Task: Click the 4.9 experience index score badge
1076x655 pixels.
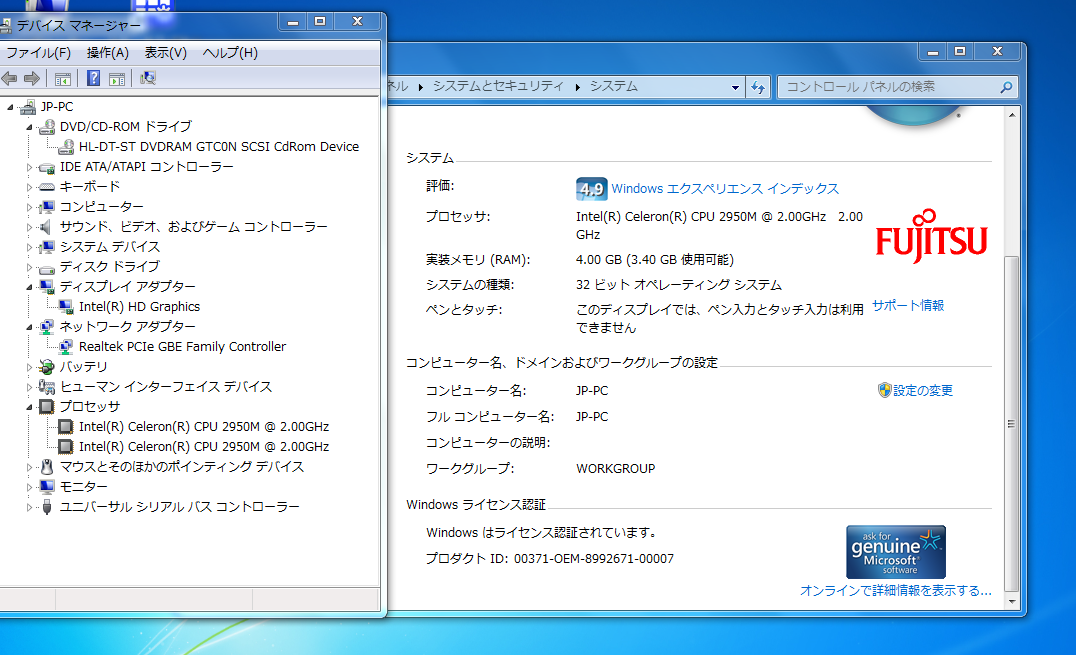Action: pyautogui.click(x=591, y=189)
